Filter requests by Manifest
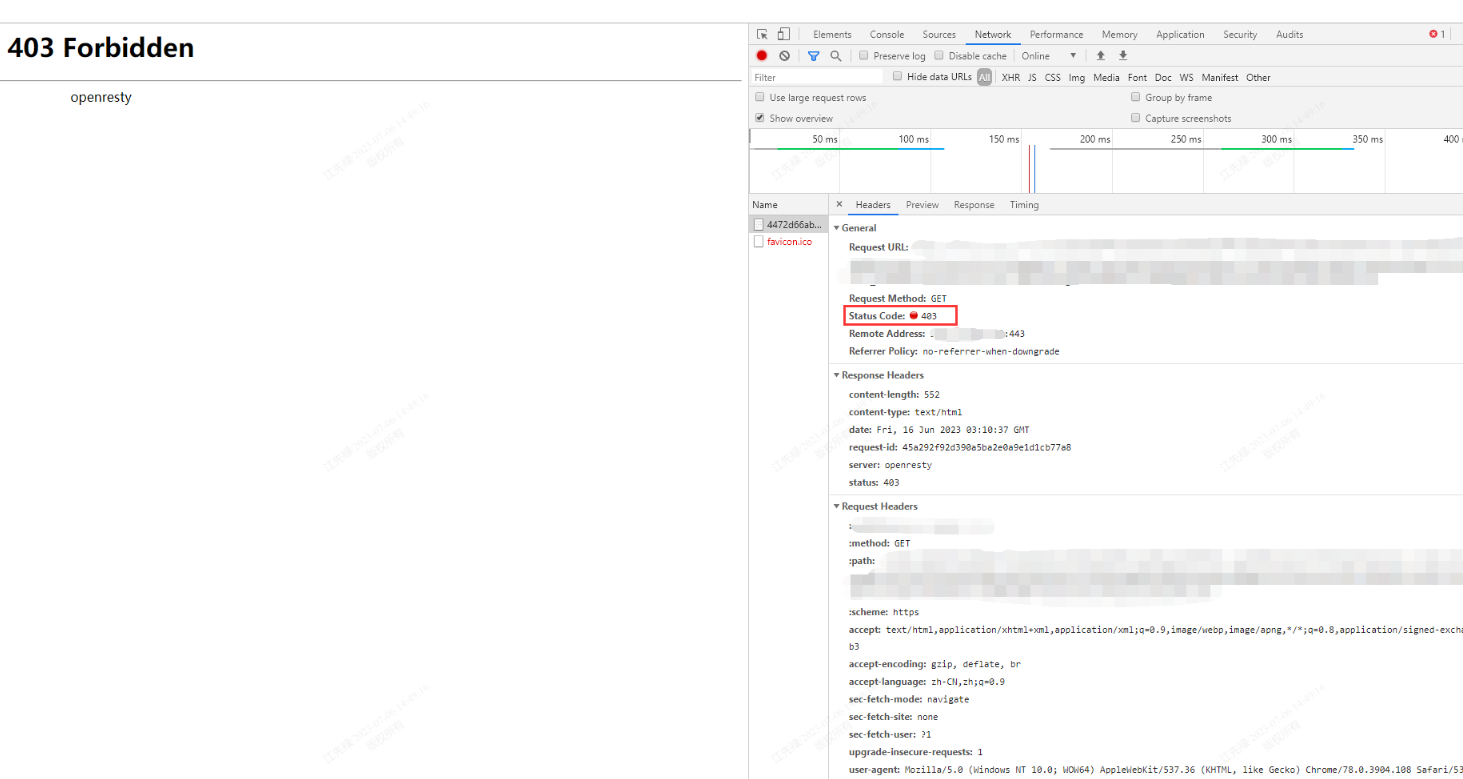 click(1220, 77)
